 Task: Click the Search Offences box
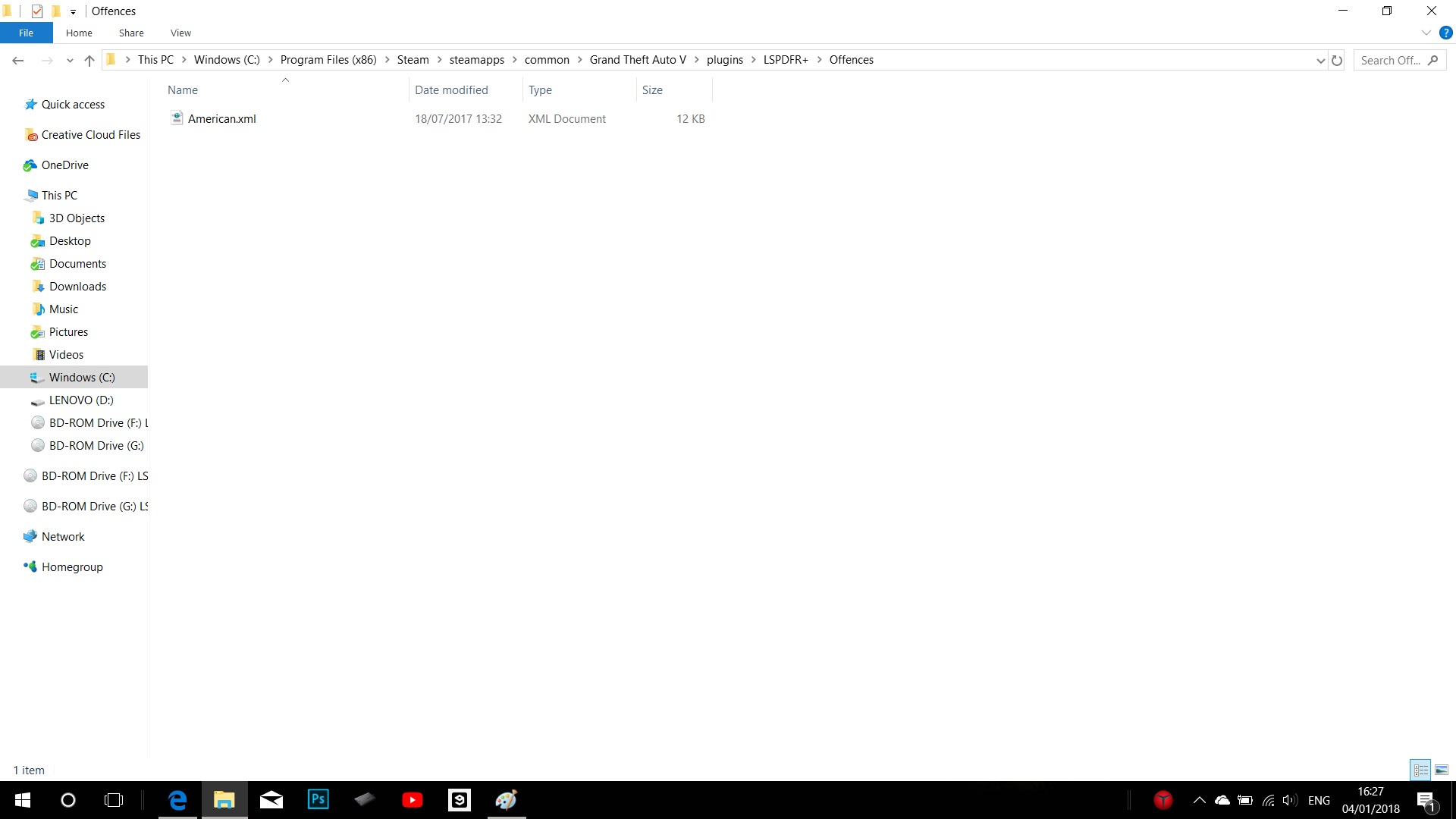[1391, 61]
